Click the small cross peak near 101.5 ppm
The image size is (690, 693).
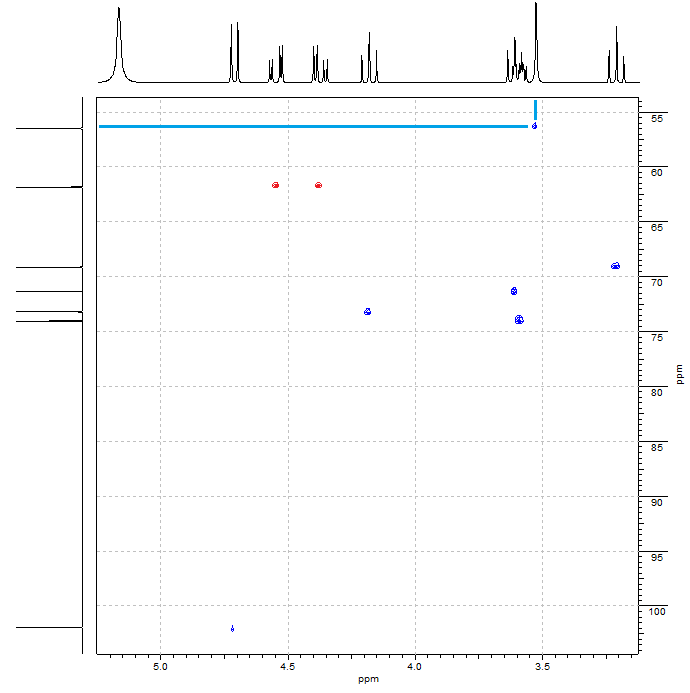pos(232,629)
